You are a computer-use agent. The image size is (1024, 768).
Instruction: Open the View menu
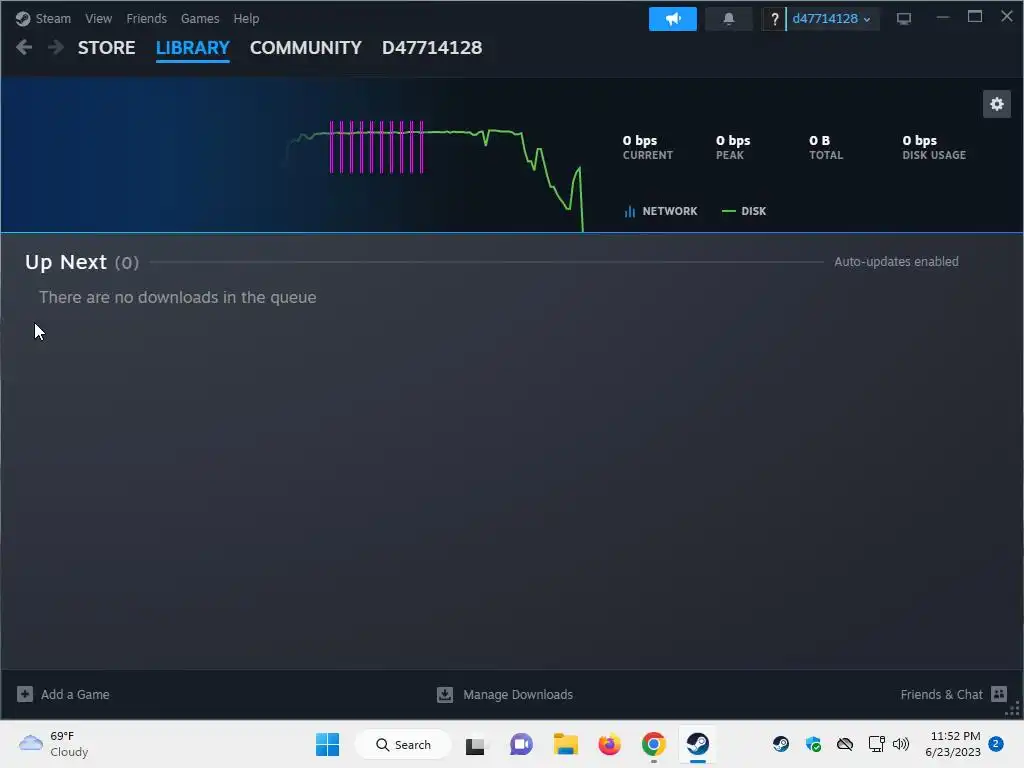pos(98,18)
